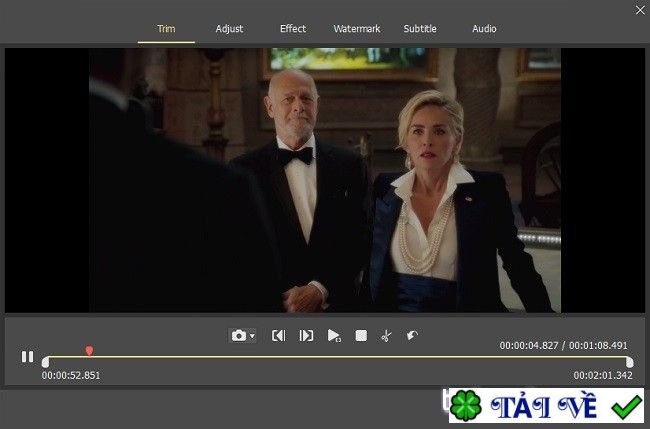Set trim end point bracket icon
Screen dimensions: 650x429
pyautogui.click(x=306, y=335)
